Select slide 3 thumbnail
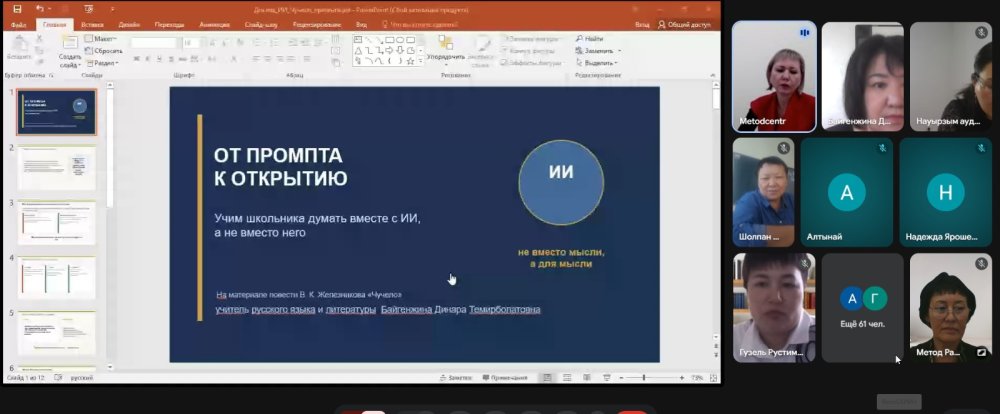 (x=56, y=223)
